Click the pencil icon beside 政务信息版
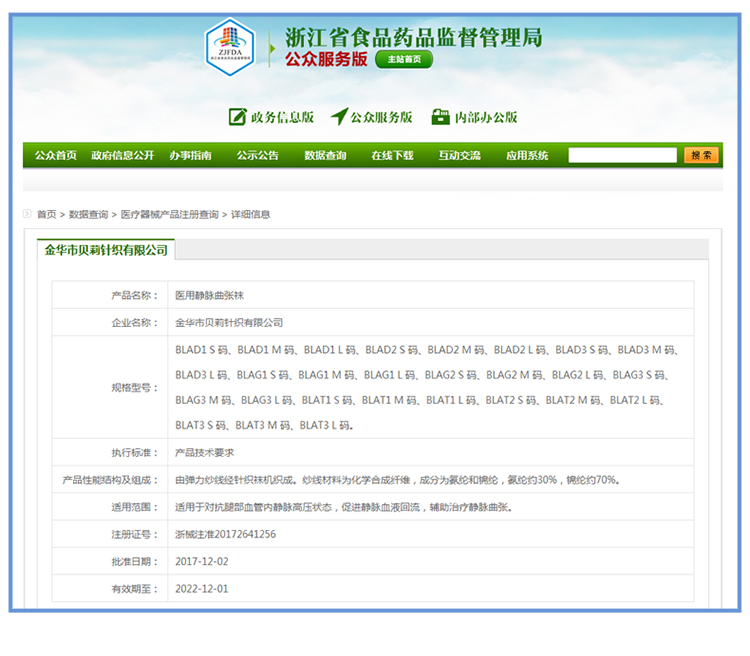 click(238, 117)
